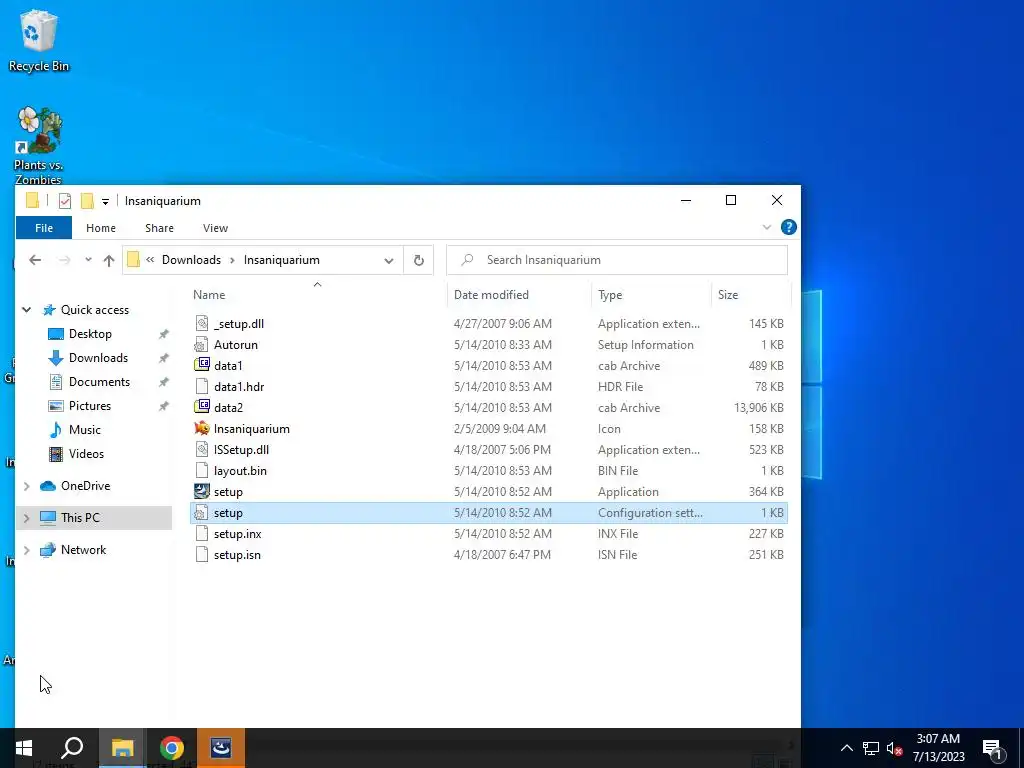Select Network in the navigation pane
The image size is (1024, 768).
coord(83,550)
